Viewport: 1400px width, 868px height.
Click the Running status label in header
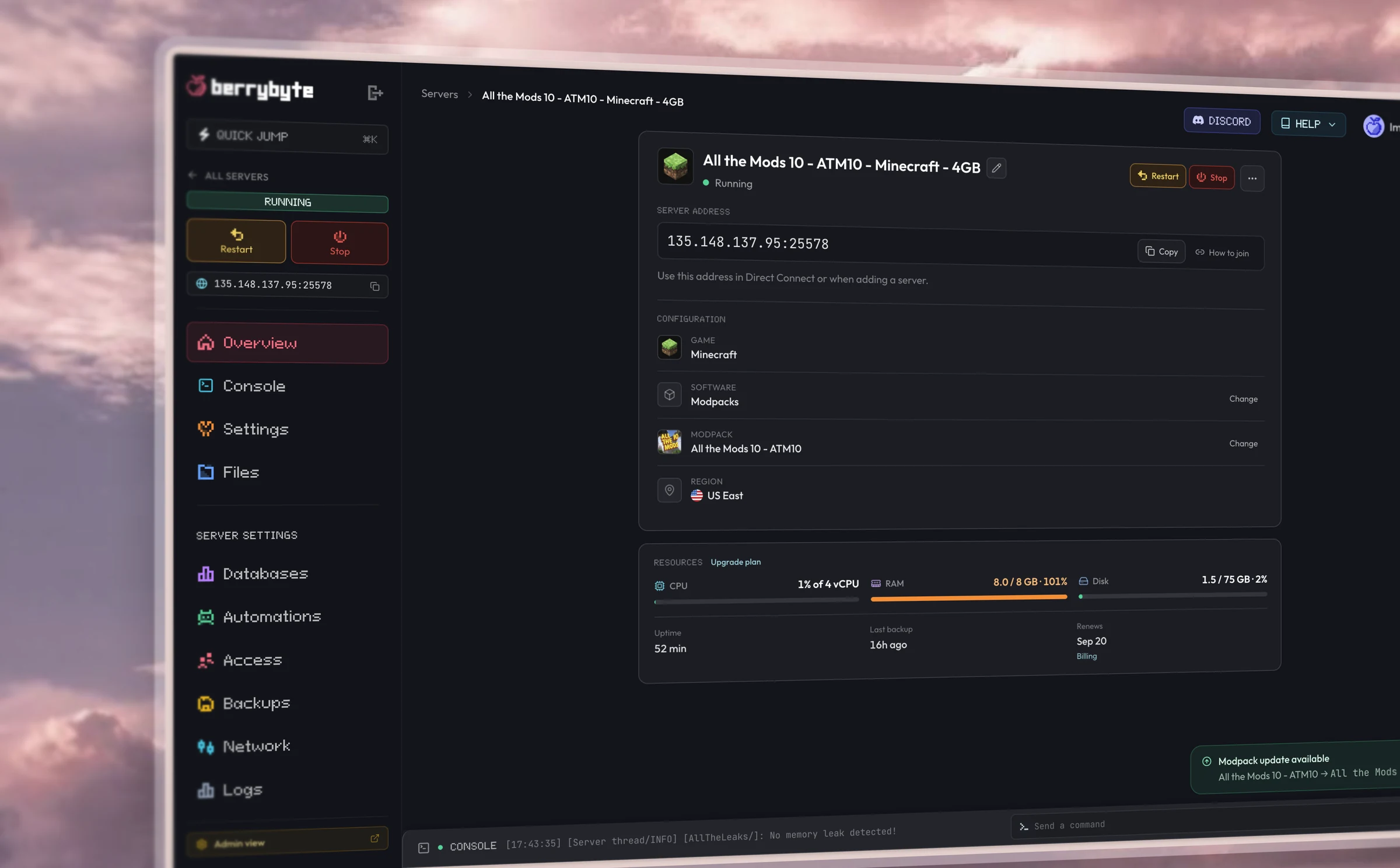click(733, 183)
